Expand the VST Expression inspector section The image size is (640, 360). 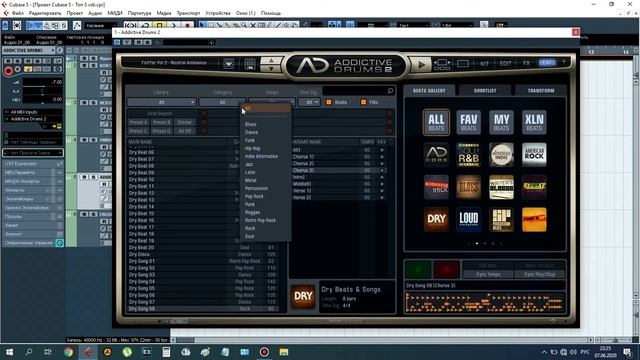[x=33, y=164]
